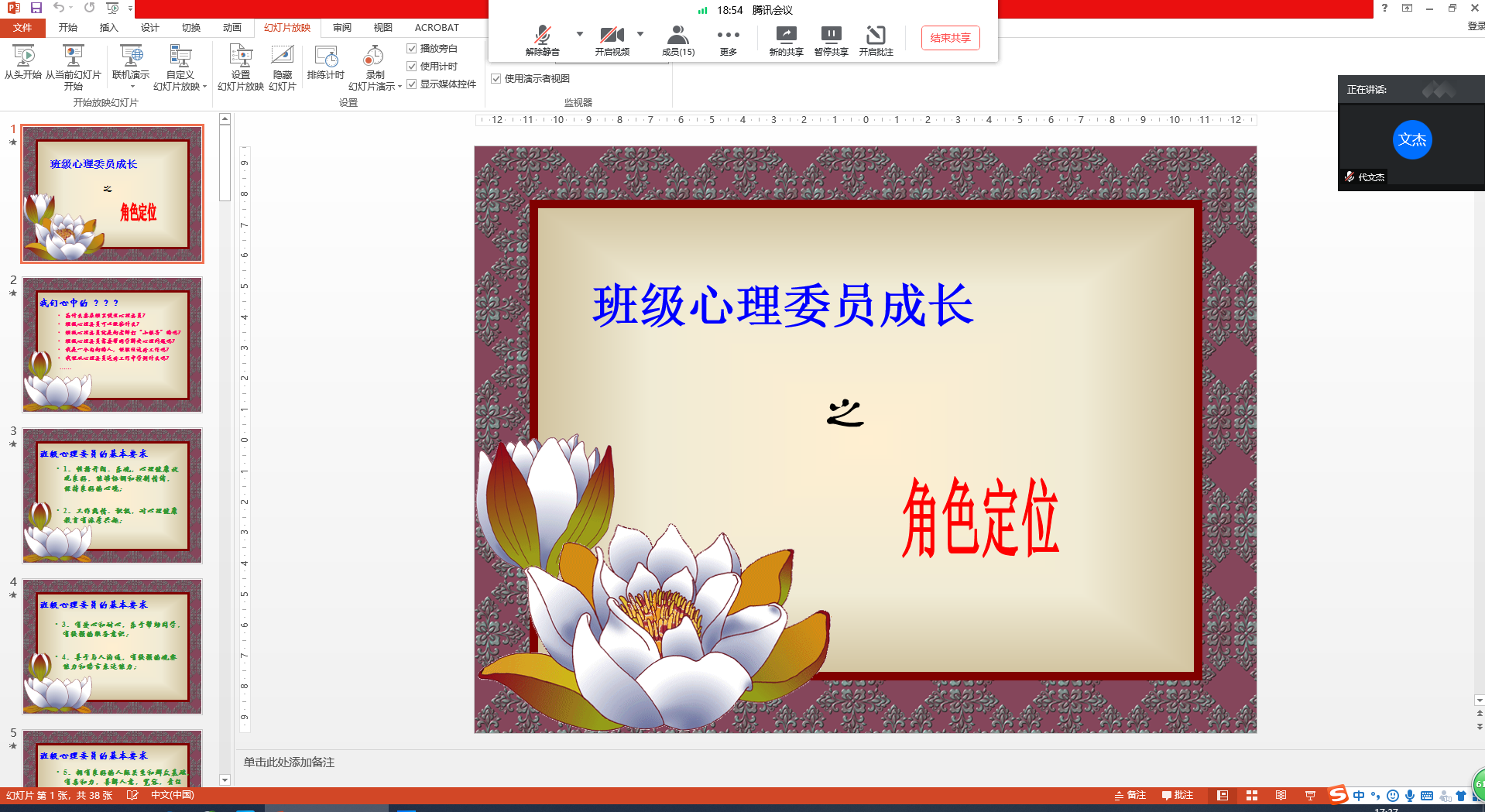Viewport: 1485px width, 812px height.
Task: Turn on video in Tencent Meeting
Action: [x=612, y=40]
